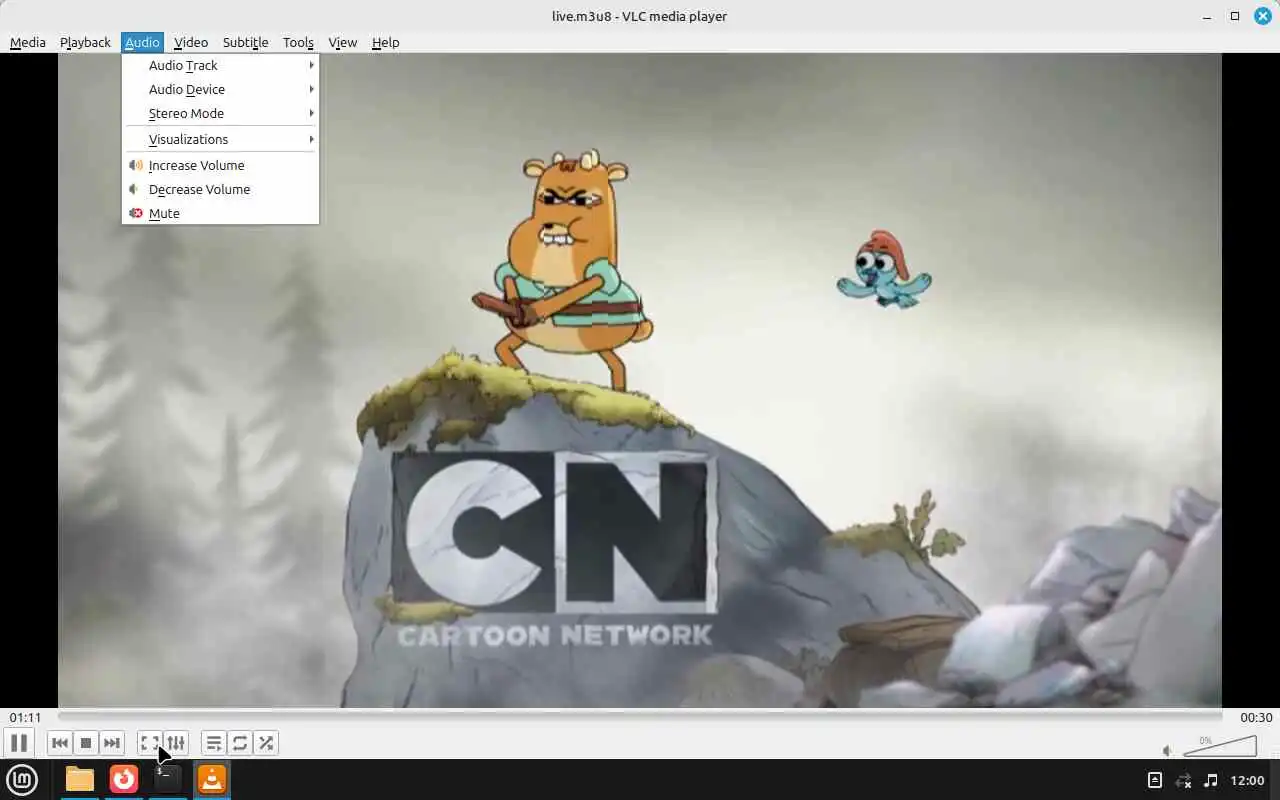
Task: Select Mute in the Audio menu
Action: click(x=220, y=213)
